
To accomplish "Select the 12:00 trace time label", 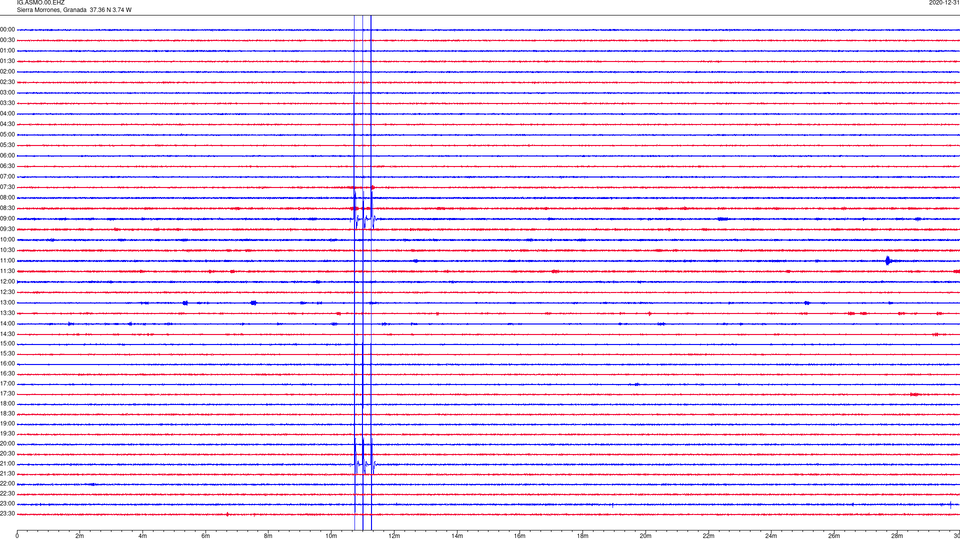I will point(7,282).
